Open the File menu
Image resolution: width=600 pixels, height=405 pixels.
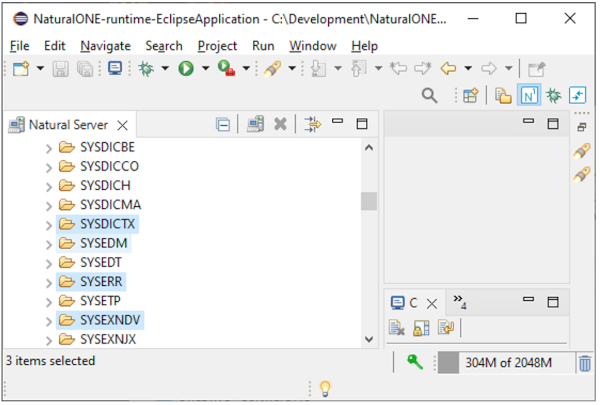coord(20,46)
